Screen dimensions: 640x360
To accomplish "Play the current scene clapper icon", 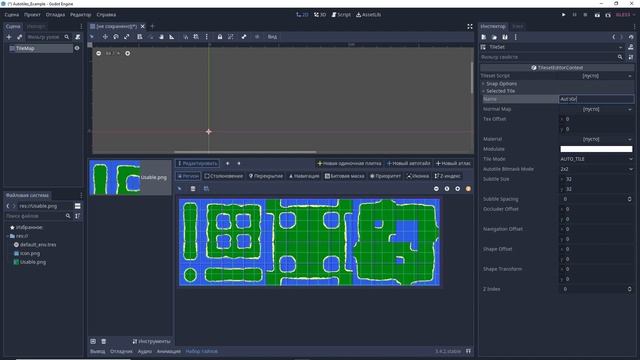I will [597, 15].
